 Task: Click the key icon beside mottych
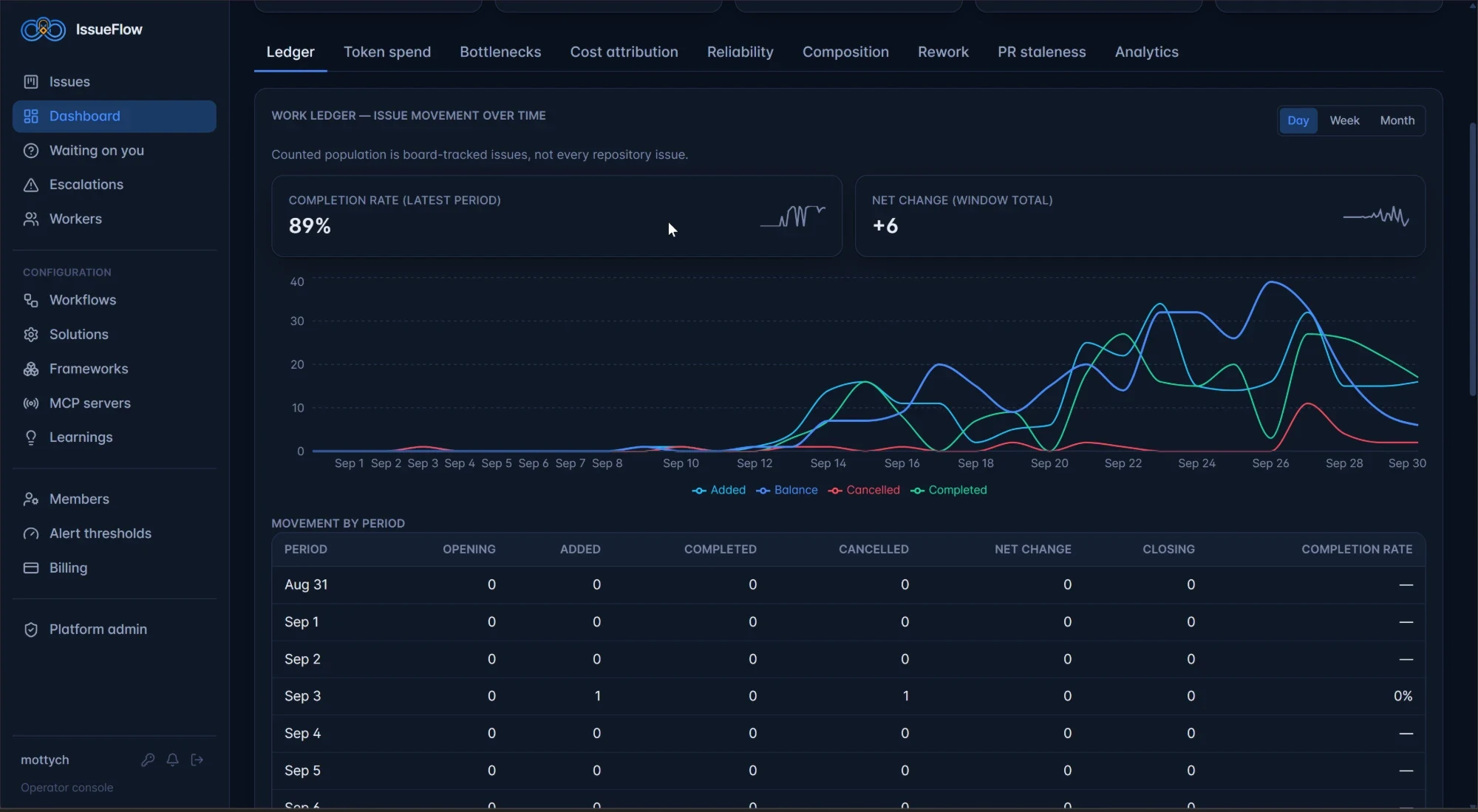pyautogui.click(x=148, y=760)
